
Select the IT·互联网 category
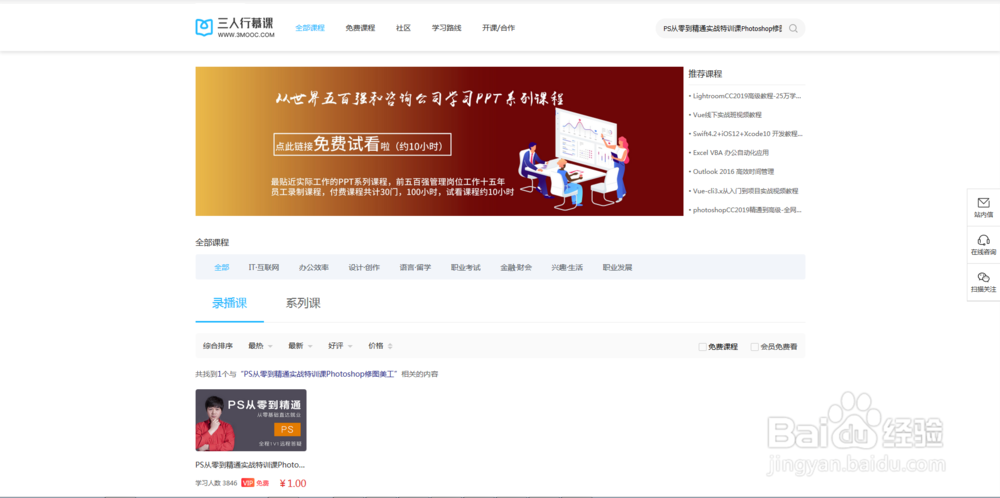click(264, 267)
